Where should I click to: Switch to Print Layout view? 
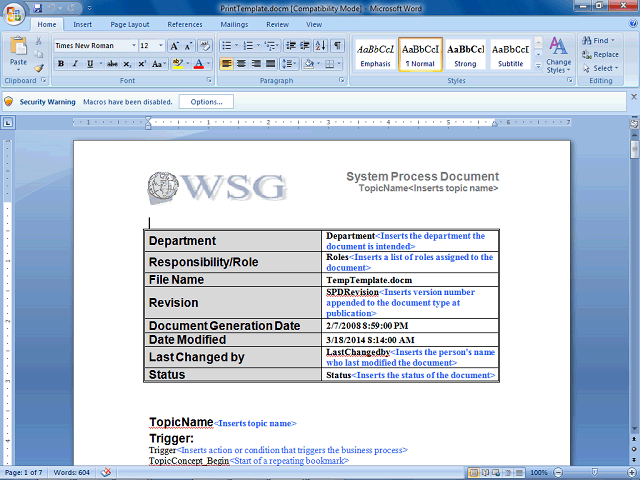[x=473, y=473]
